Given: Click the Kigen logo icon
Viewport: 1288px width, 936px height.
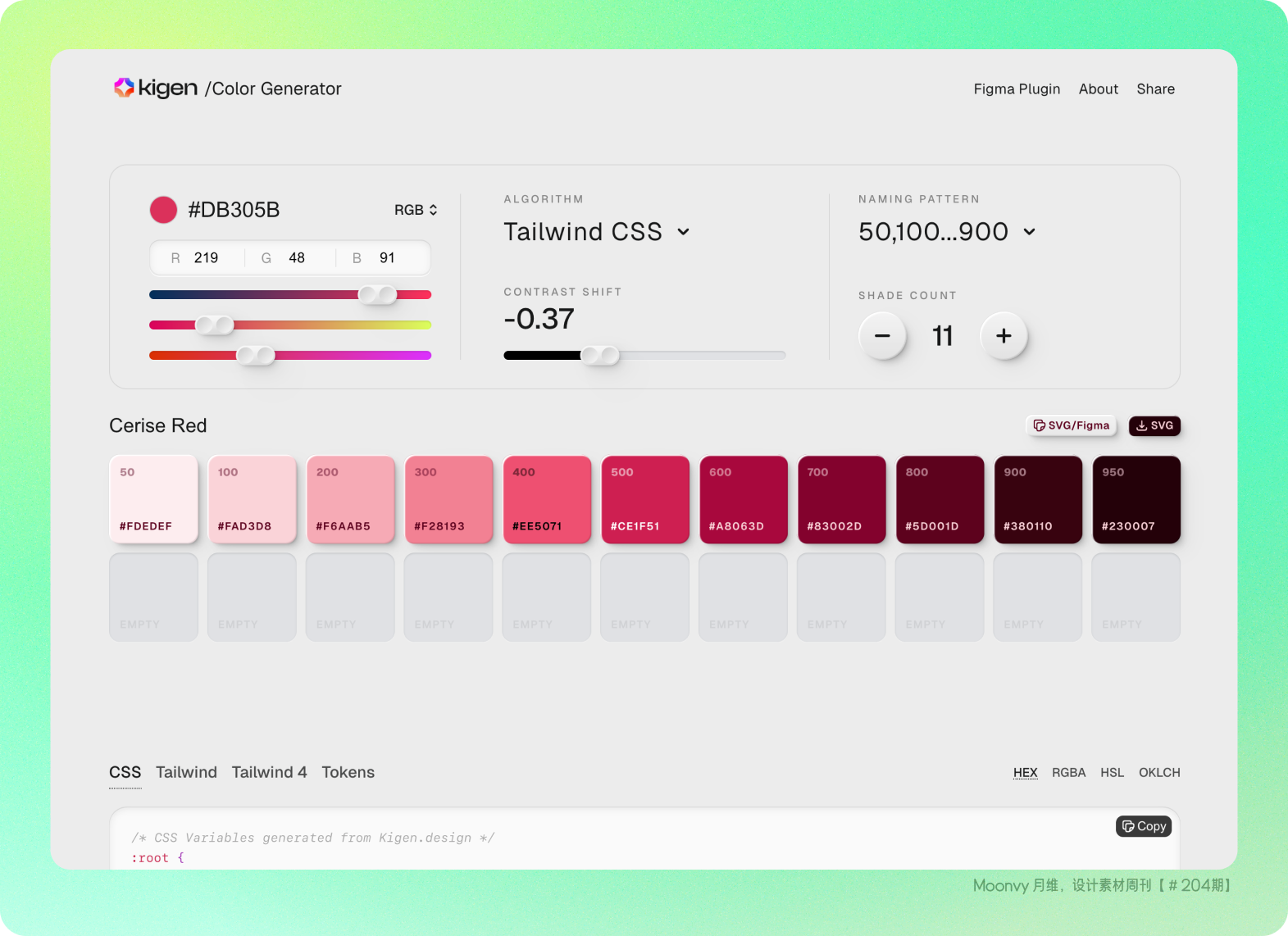Looking at the screenshot, I should pyautogui.click(x=124, y=88).
